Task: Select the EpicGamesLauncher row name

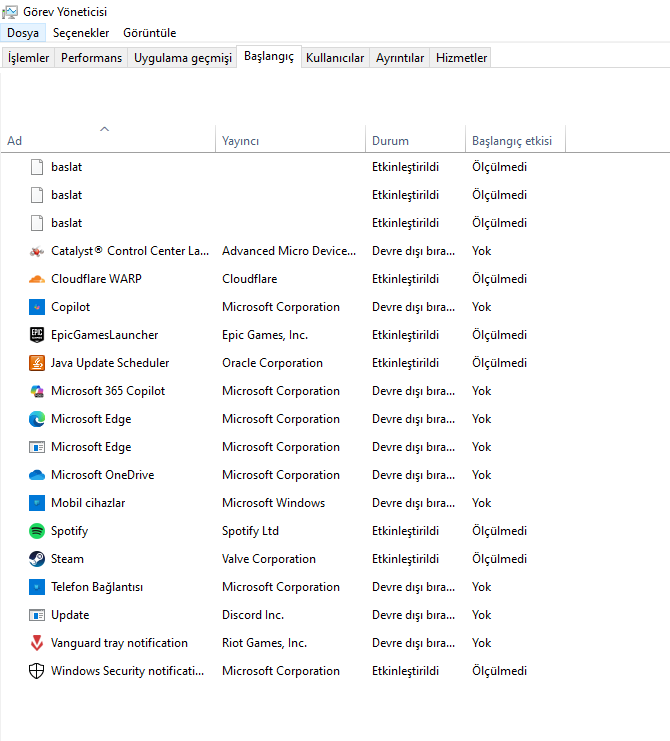Action: click(104, 335)
